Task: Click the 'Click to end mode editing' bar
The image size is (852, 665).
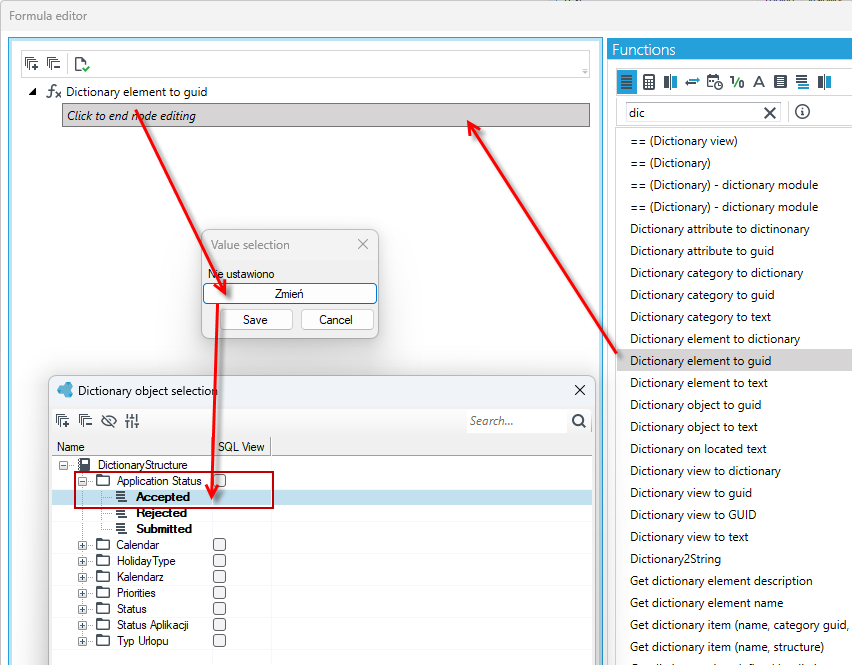Action: pos(325,115)
